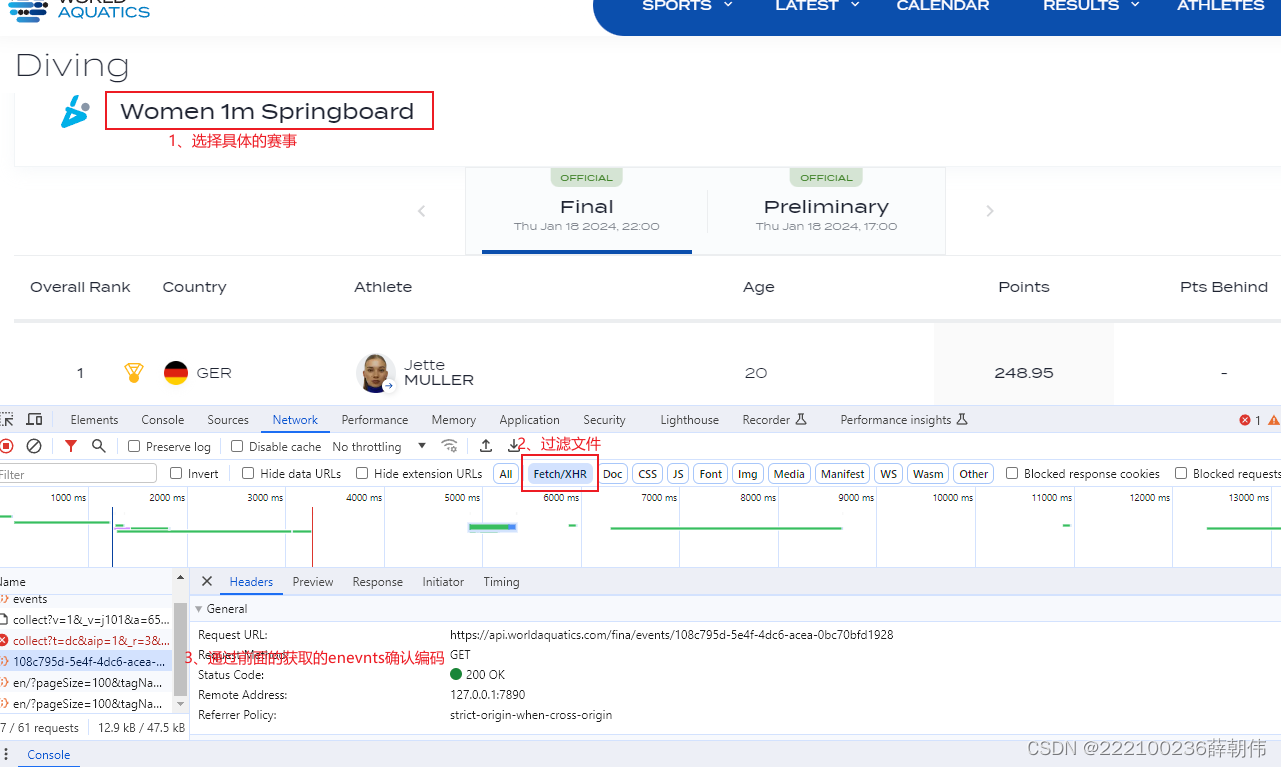Image resolution: width=1281 pixels, height=767 pixels.
Task: Open network search with the magnifier icon
Action: [x=98, y=446]
